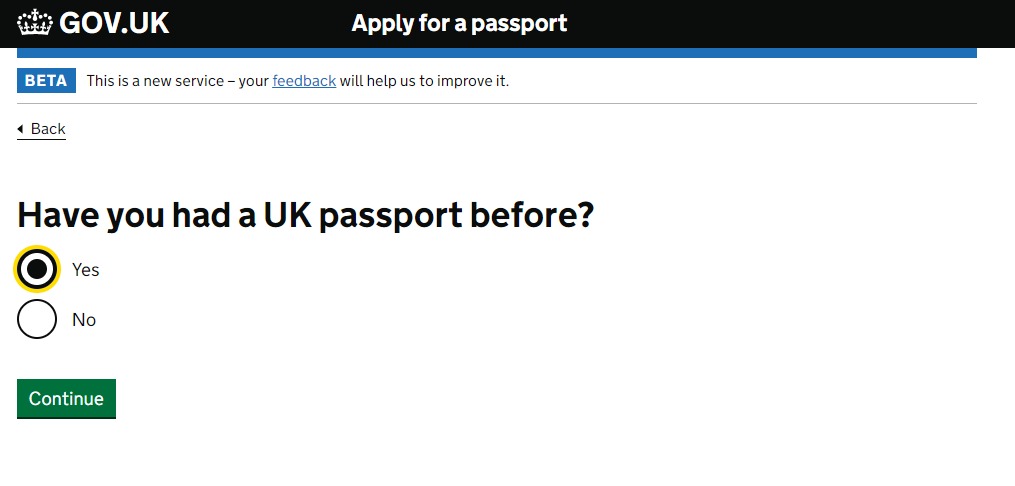Click the crown icon in the header
This screenshot has width=1015, height=486.
pyautogui.click(x=34, y=23)
